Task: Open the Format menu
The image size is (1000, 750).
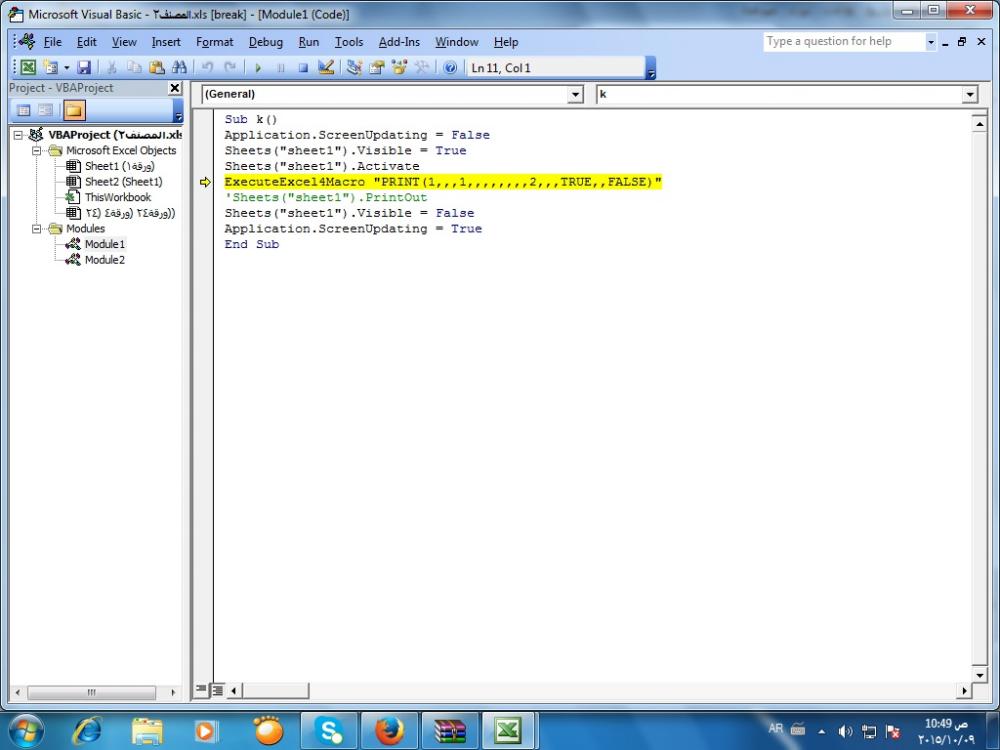Action: click(215, 42)
